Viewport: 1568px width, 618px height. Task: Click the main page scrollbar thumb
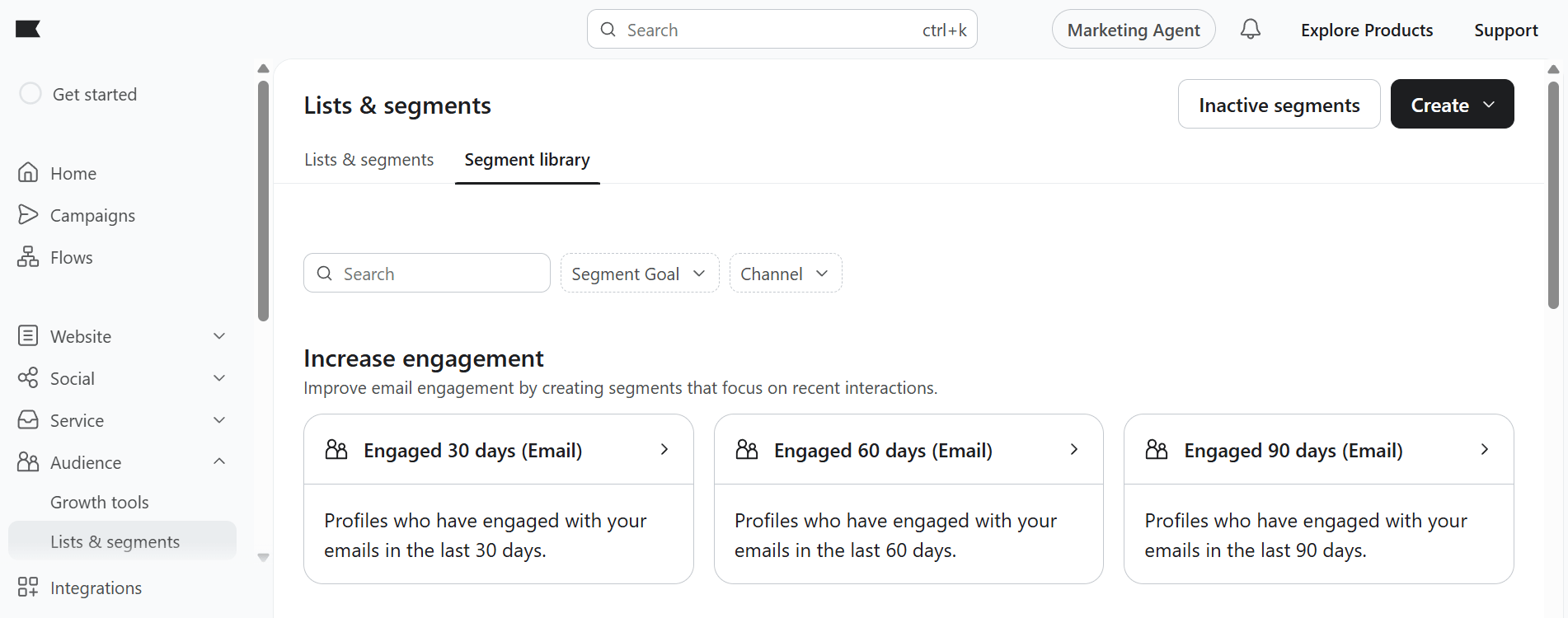click(1553, 194)
